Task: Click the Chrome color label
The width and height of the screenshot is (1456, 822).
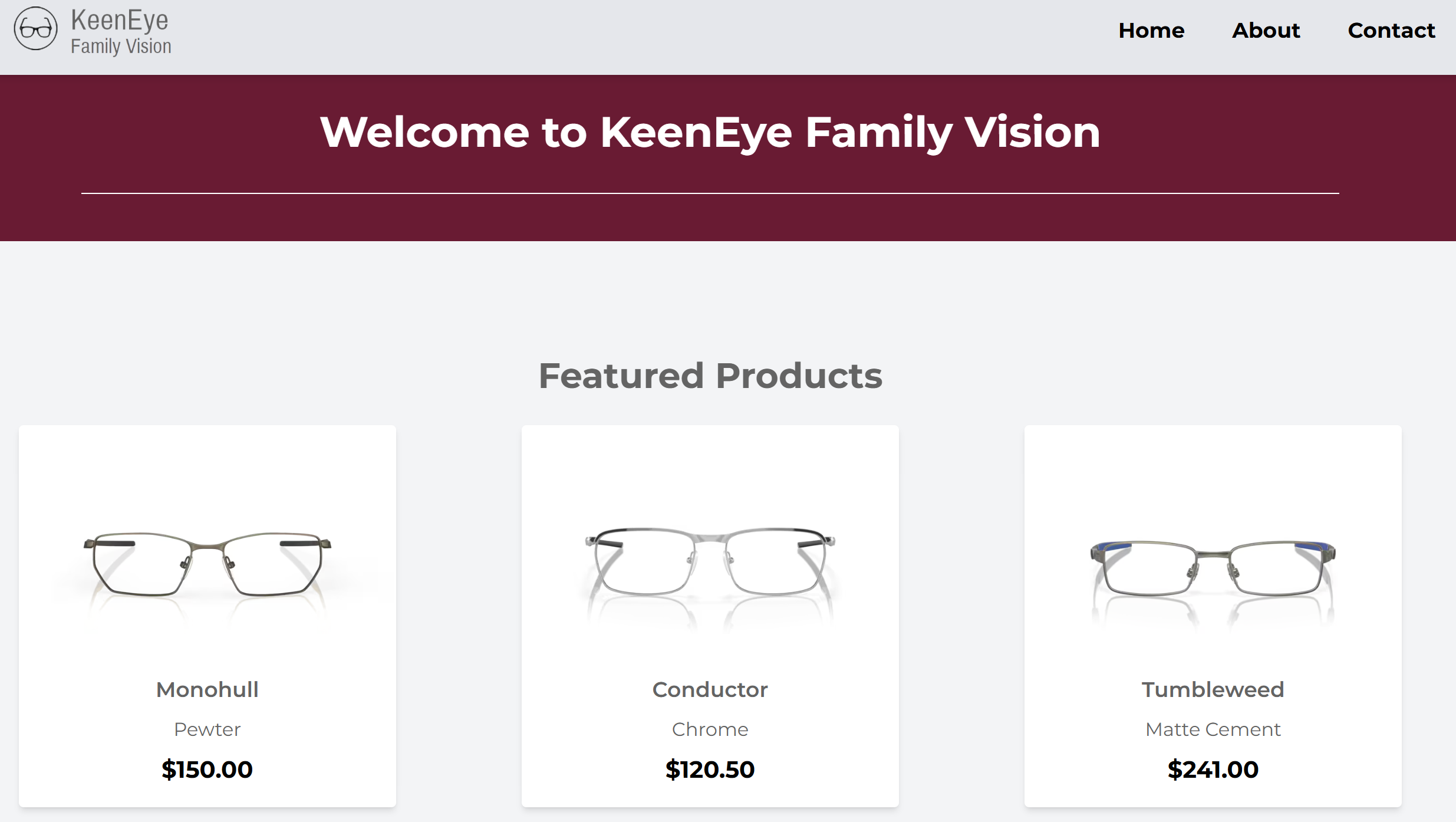Action: (x=710, y=729)
